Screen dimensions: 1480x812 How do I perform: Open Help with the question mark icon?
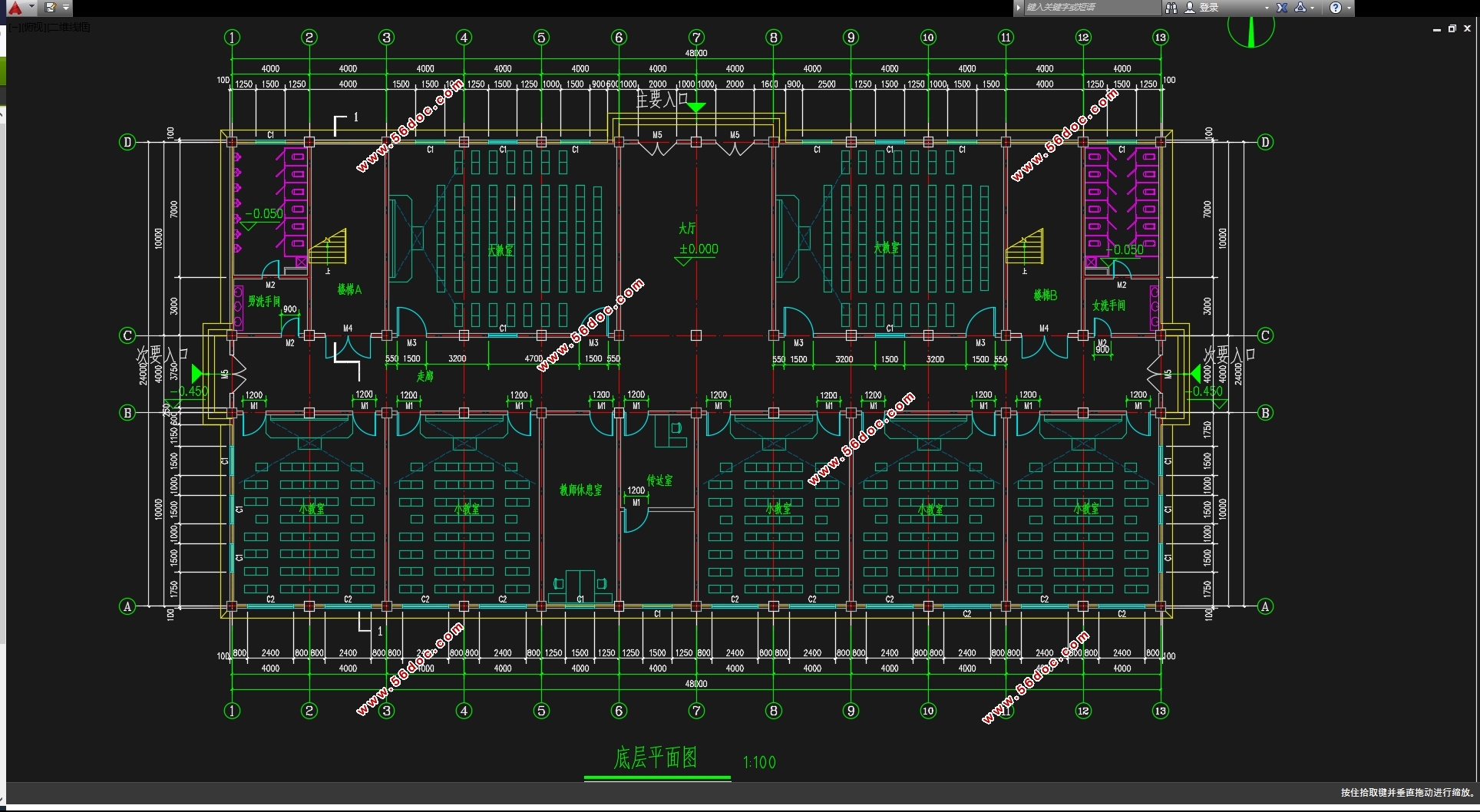point(1336,8)
